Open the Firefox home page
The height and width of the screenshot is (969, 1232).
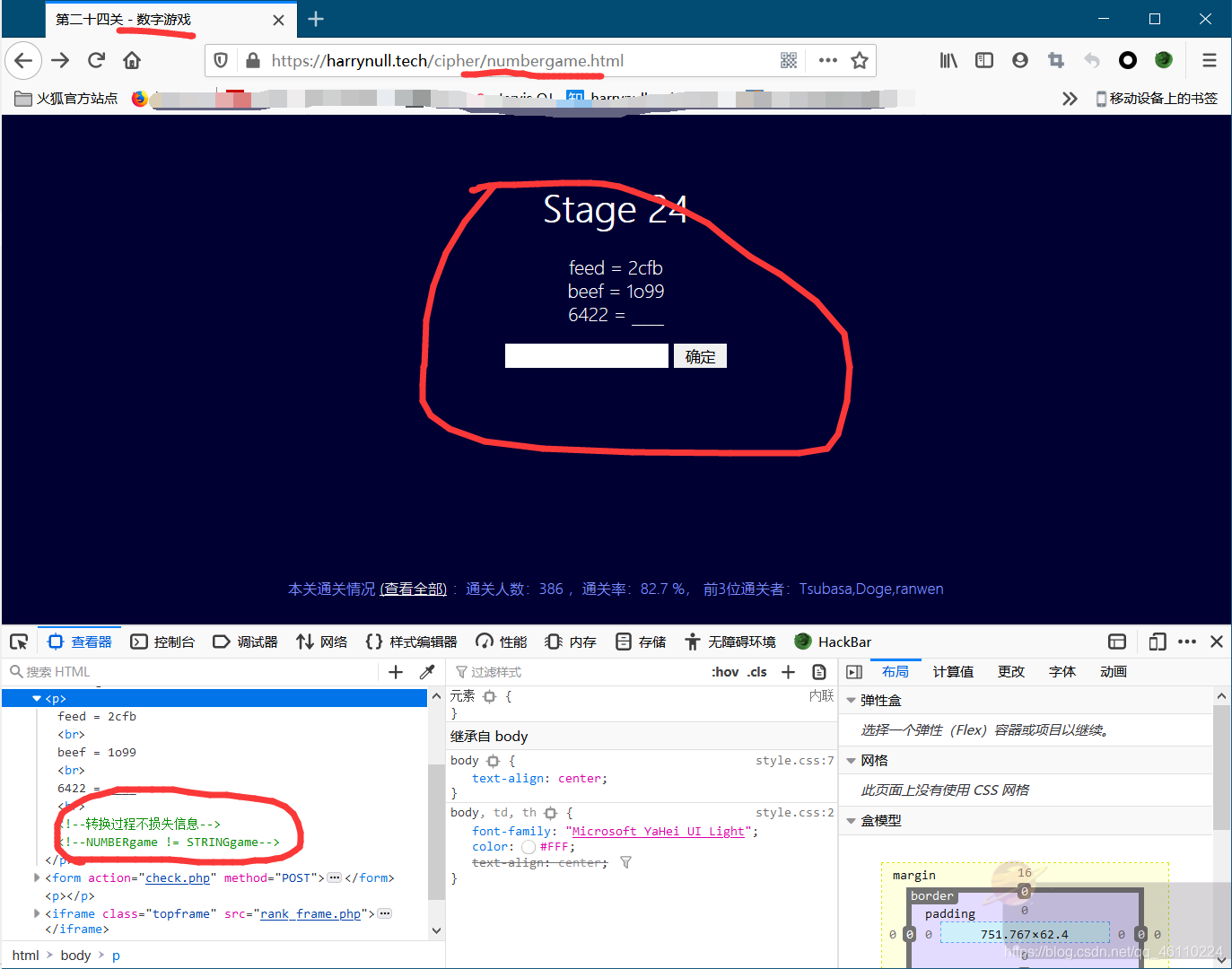(x=132, y=61)
